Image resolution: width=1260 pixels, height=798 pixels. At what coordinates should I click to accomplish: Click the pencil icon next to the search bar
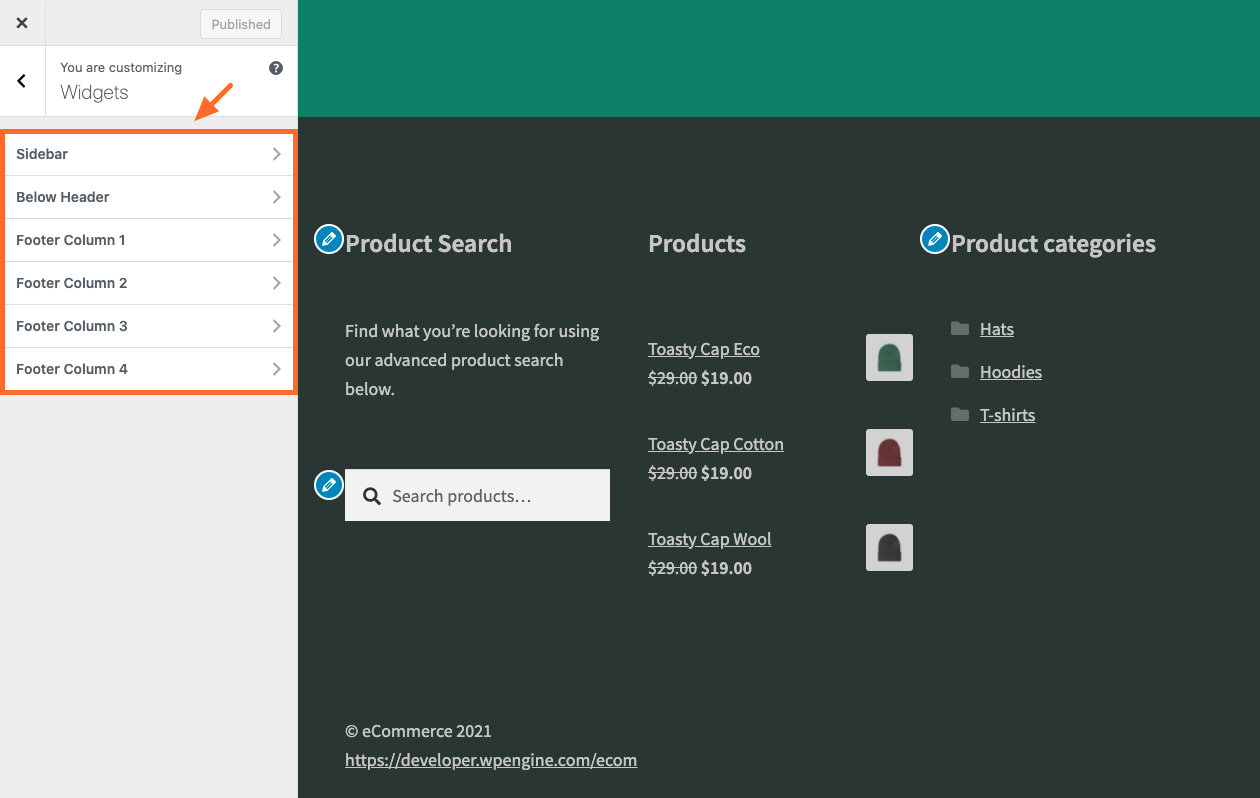coord(328,484)
